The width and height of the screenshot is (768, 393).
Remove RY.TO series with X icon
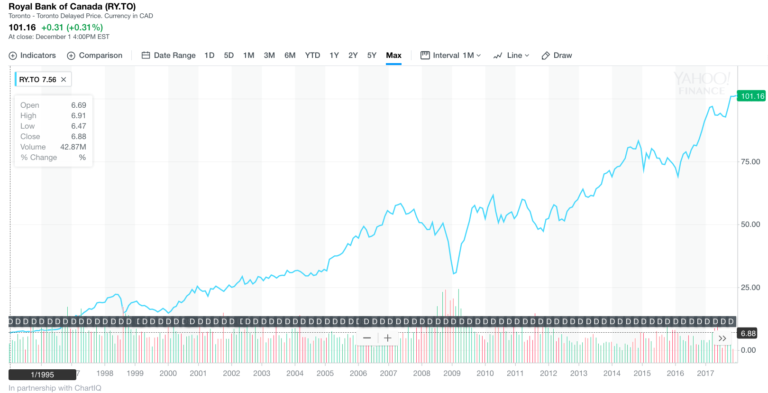coord(64,79)
